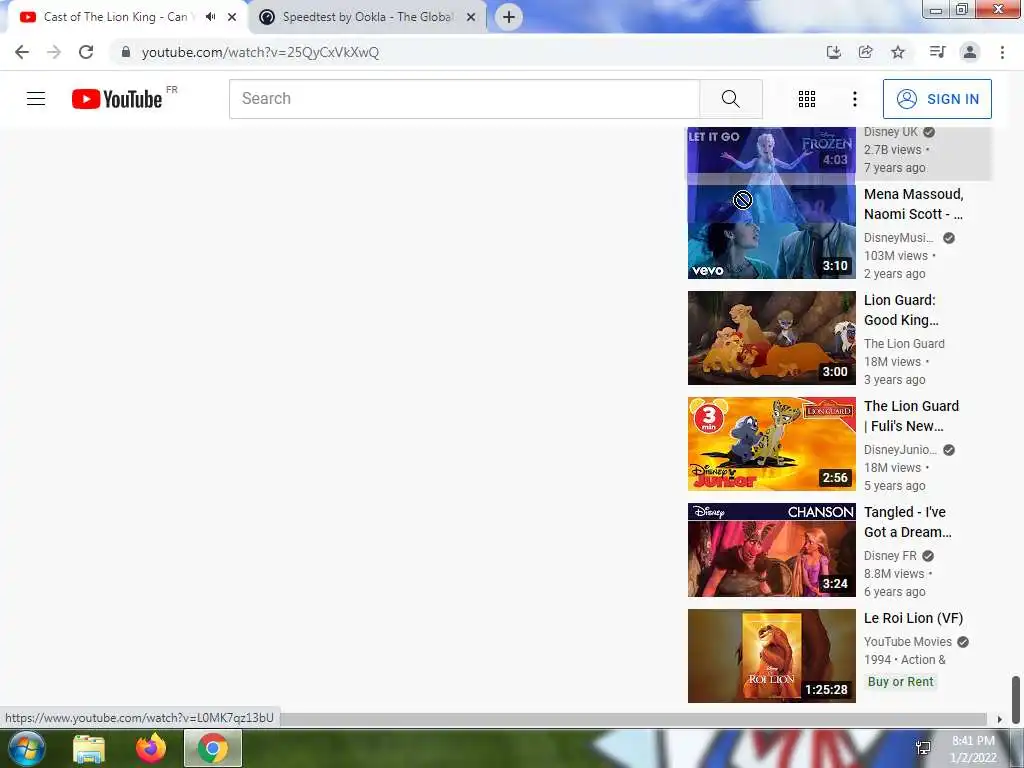Image resolution: width=1024 pixels, height=768 pixels.
Task: Open Windows Explorer from taskbar
Action: (x=89, y=748)
